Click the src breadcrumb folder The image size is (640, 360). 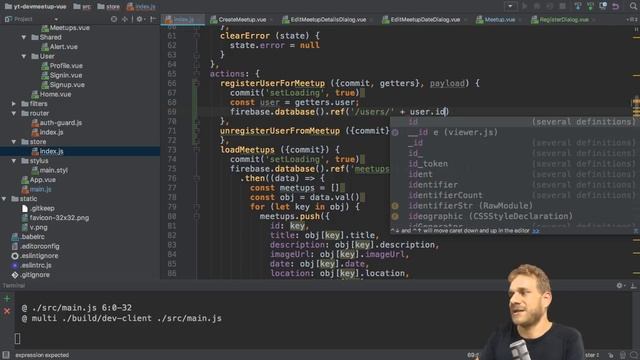click(82, 6)
